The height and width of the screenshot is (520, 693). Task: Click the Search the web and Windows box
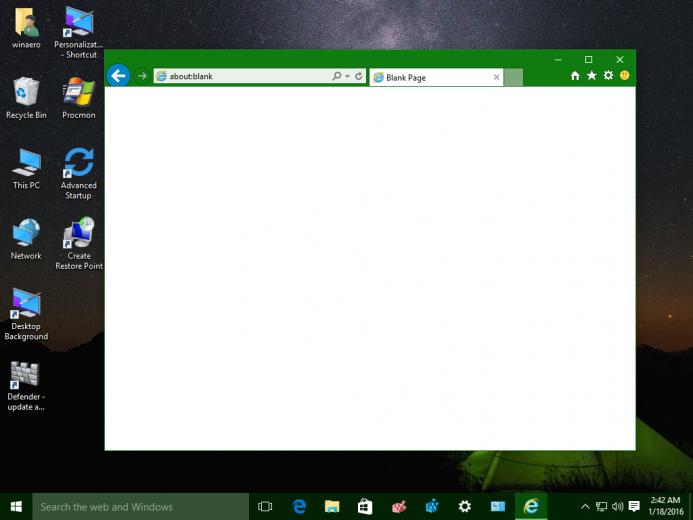tap(141, 507)
